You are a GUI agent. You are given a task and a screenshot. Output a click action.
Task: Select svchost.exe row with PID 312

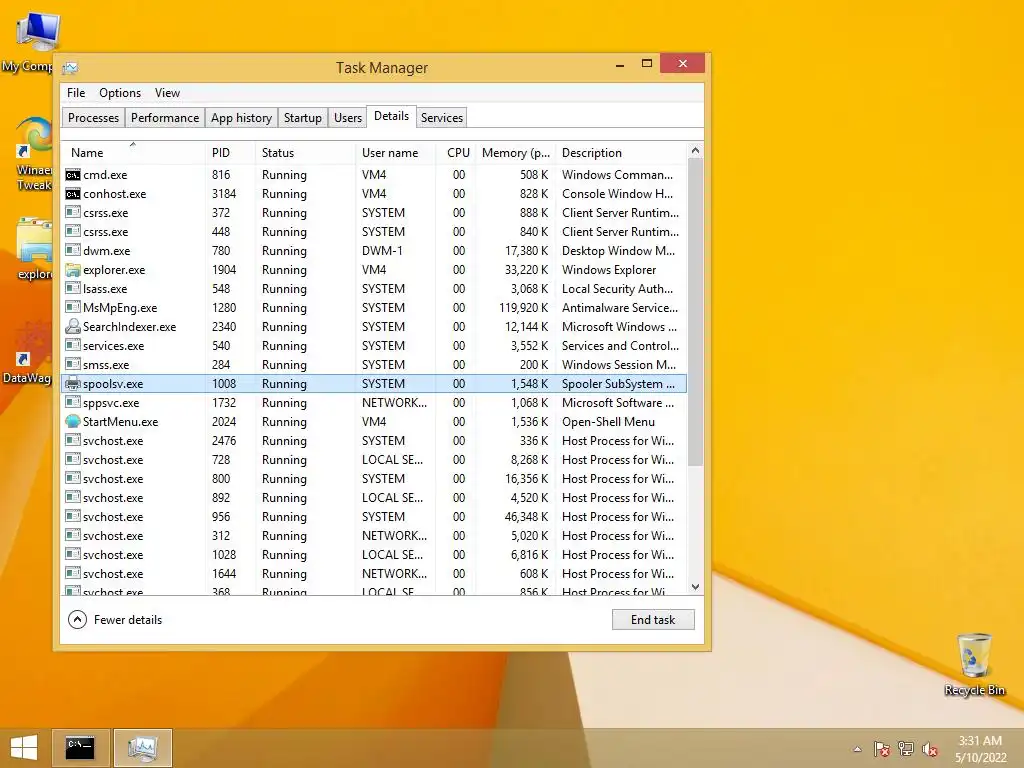(374, 536)
